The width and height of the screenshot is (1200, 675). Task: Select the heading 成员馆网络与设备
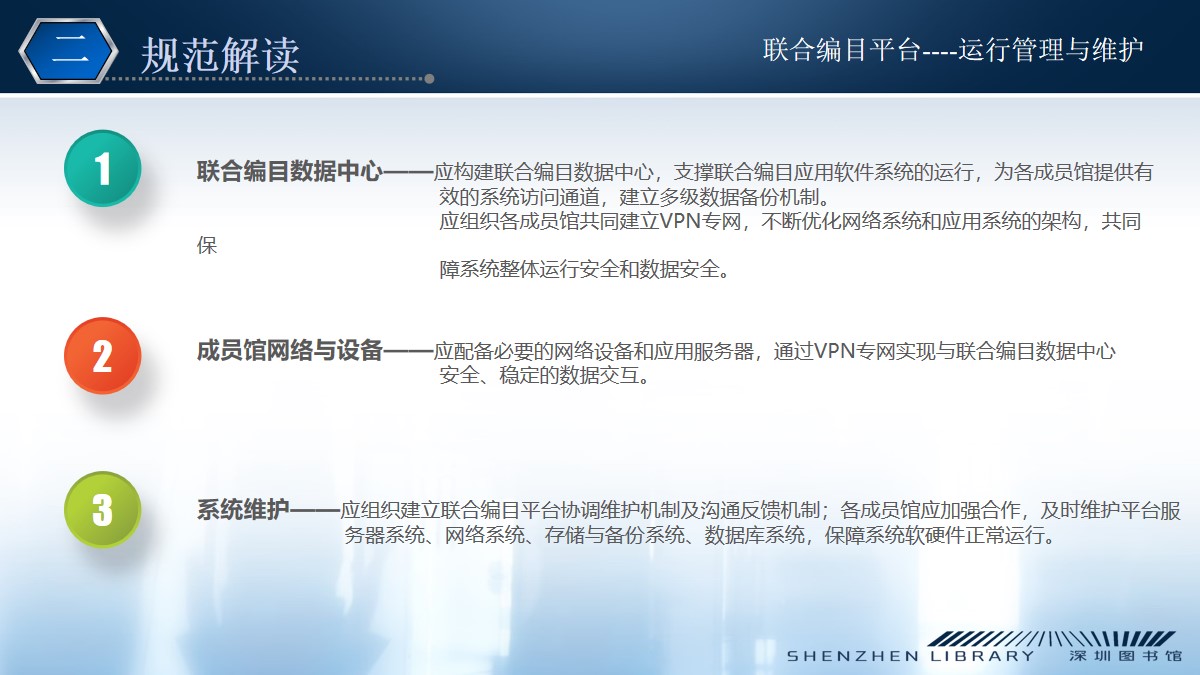coord(290,351)
